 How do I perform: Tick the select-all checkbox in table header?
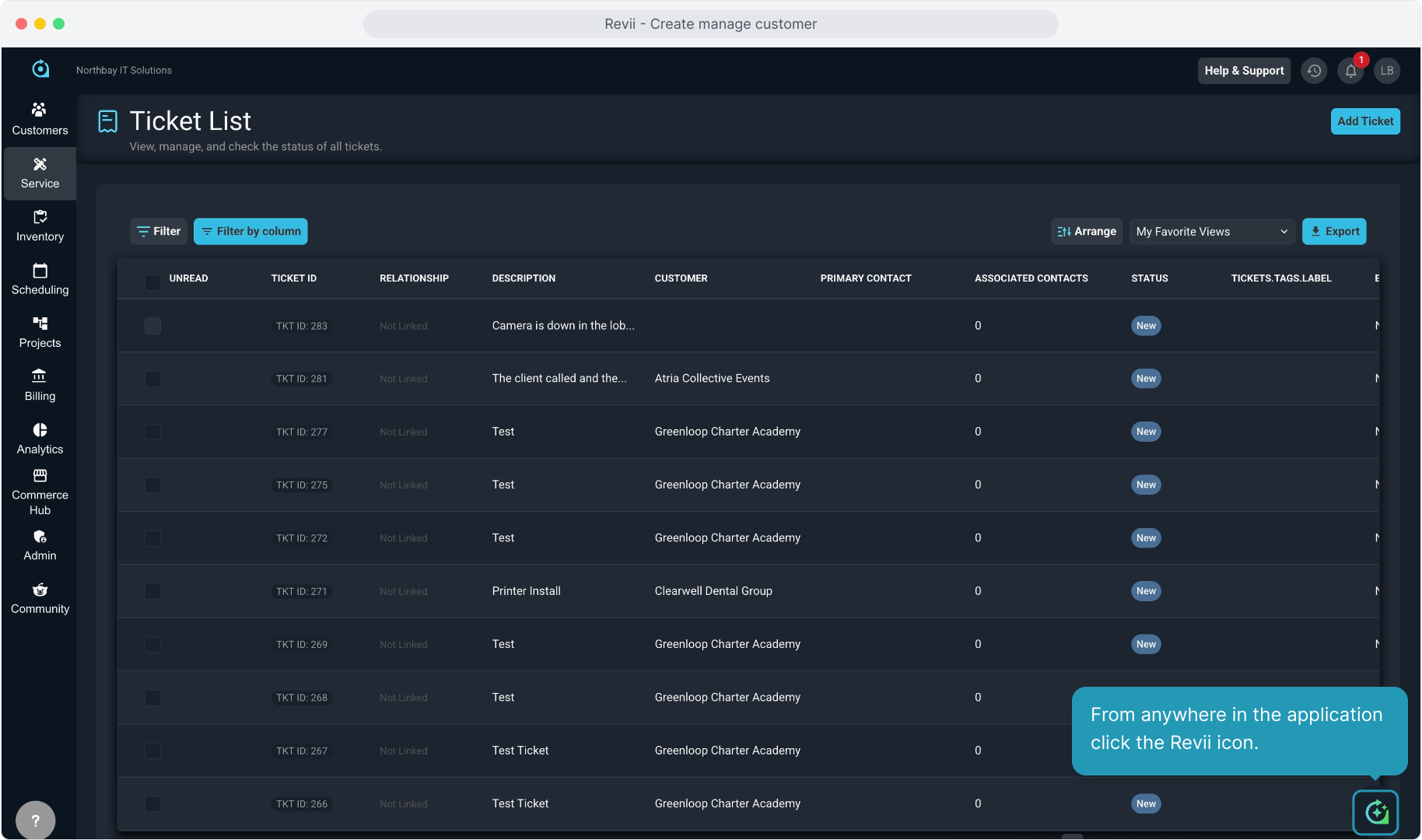point(152,282)
